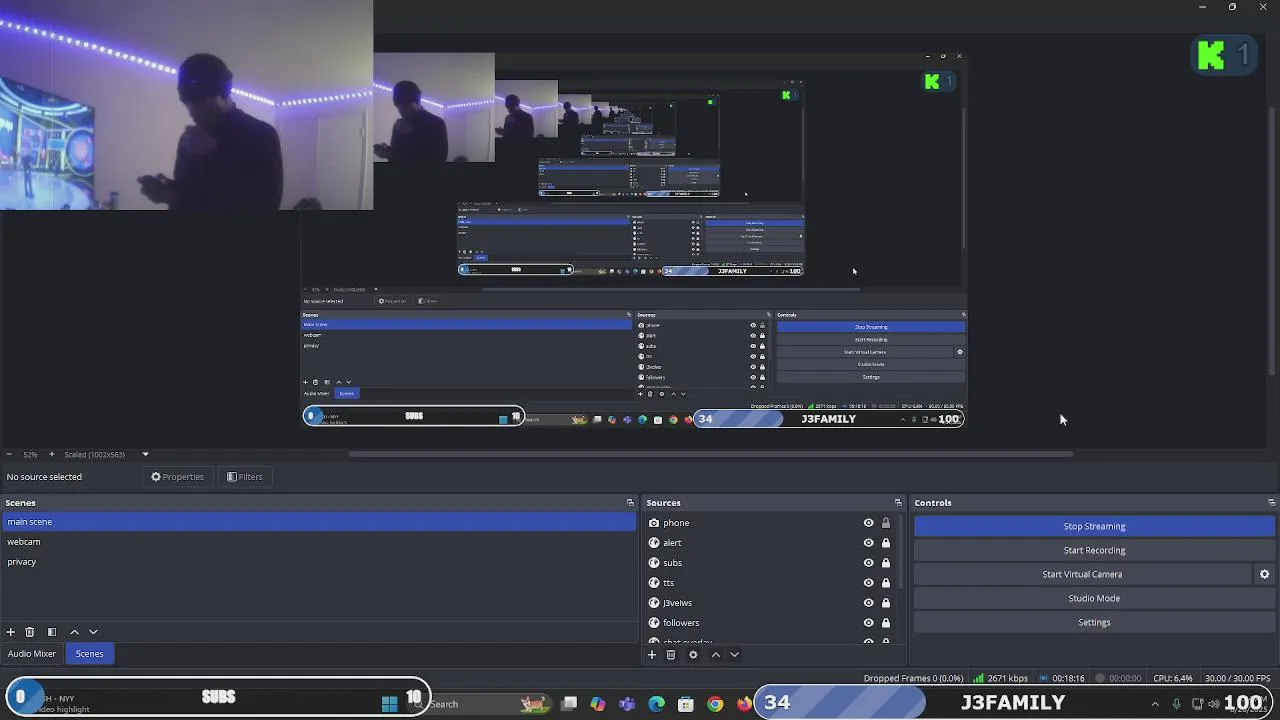1280x720 pixels.
Task: Select the main scene
Action: 318,522
